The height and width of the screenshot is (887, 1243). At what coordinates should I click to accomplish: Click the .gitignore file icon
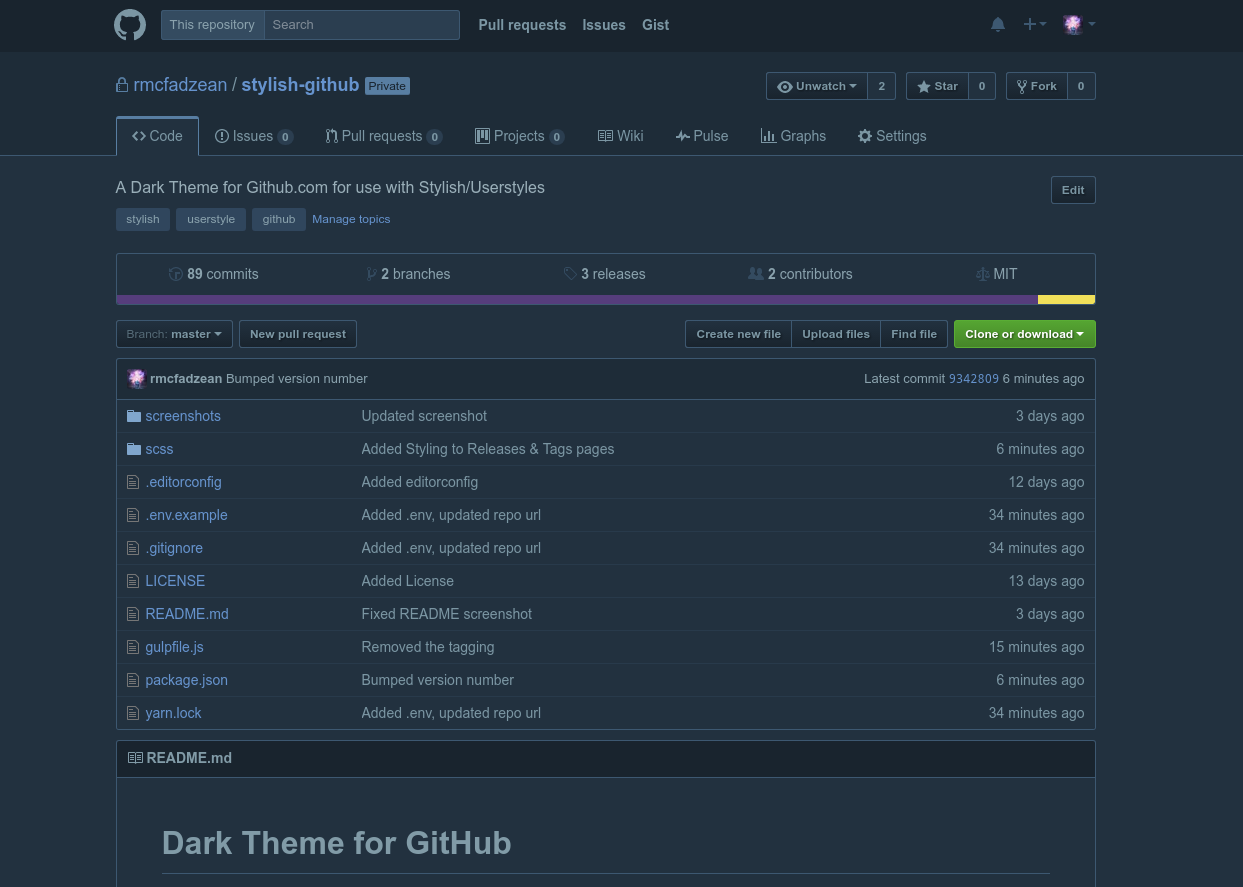click(x=133, y=548)
